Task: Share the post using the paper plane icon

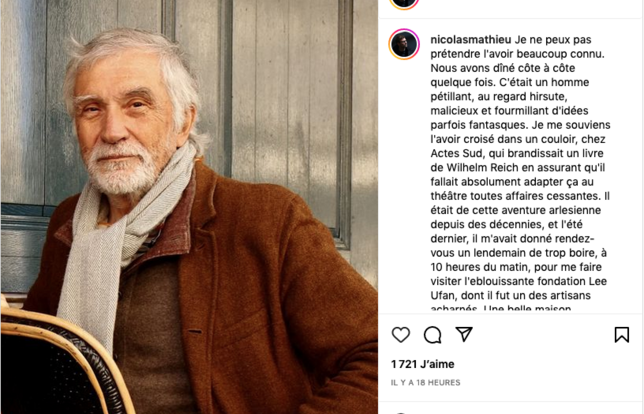Action: click(464, 335)
